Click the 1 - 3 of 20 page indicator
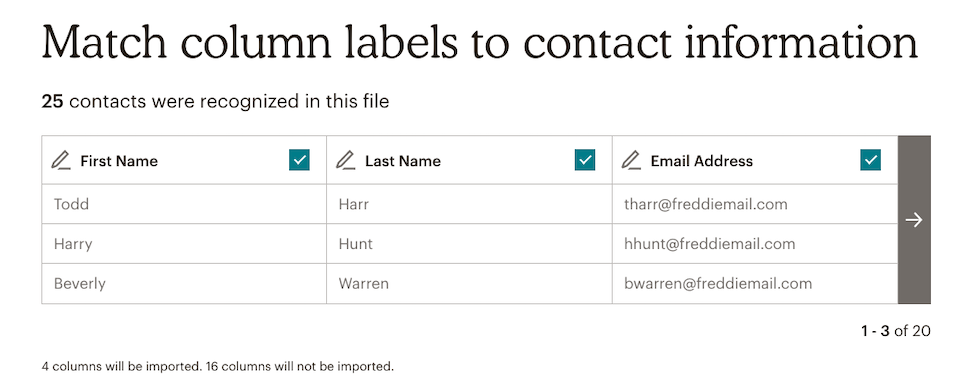This screenshot has width=975, height=387. pos(895,331)
